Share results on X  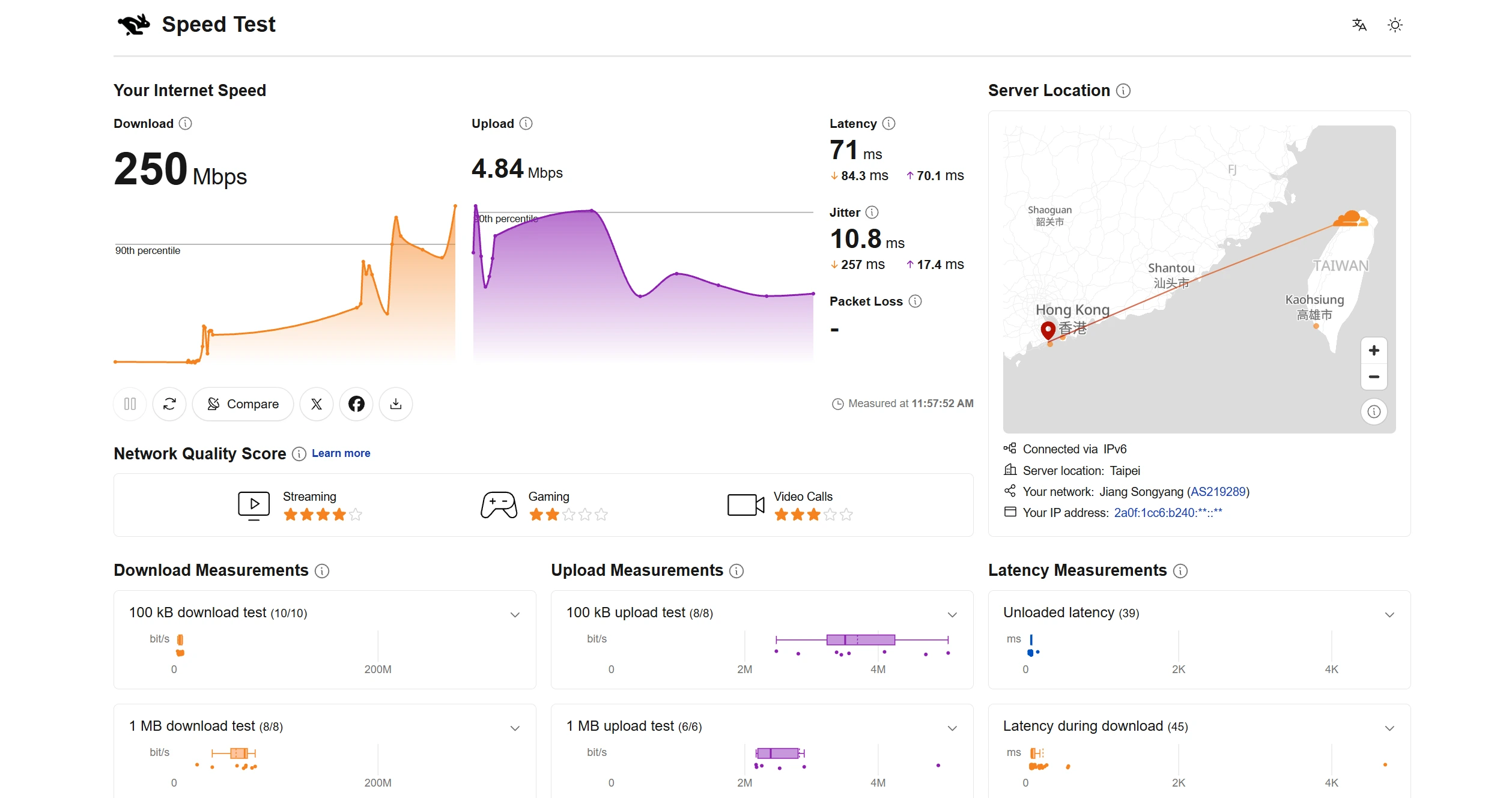317,404
